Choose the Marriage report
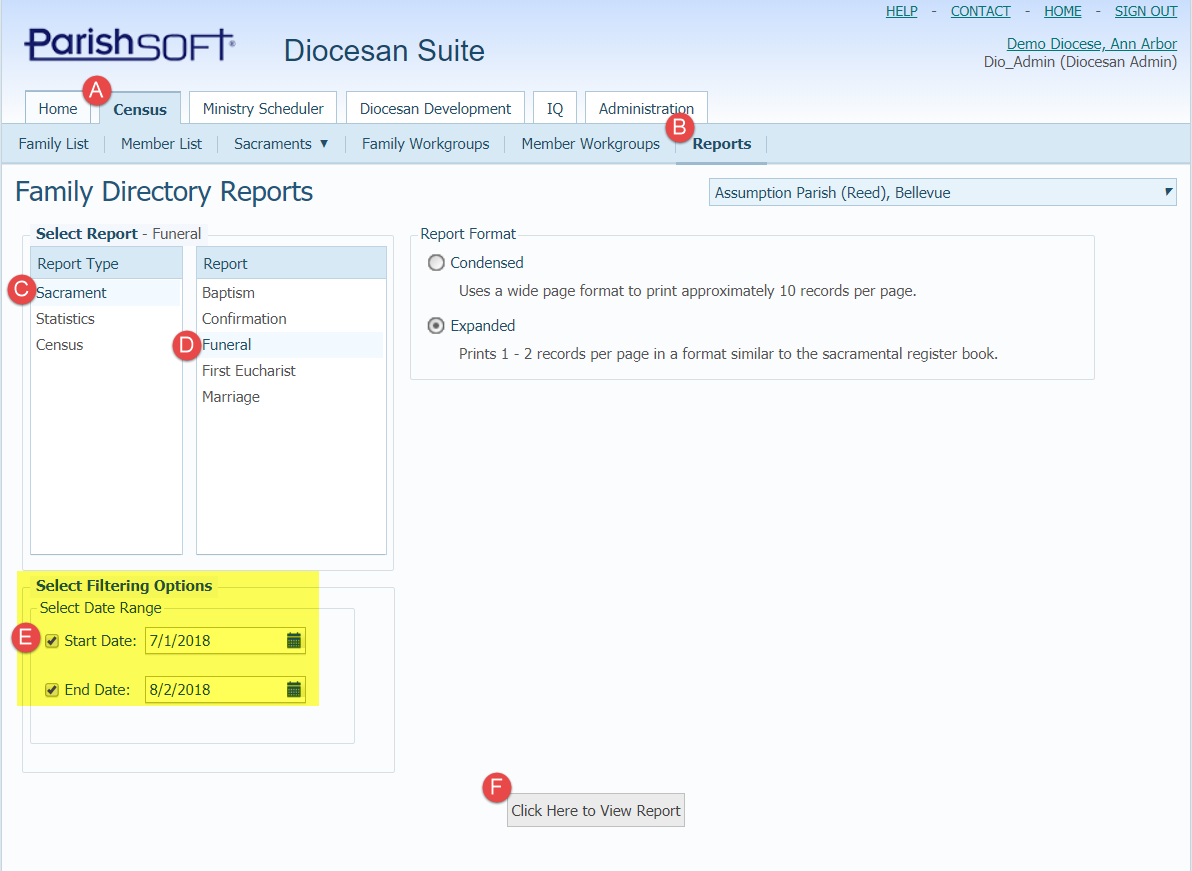This screenshot has height=871, width=1192. [x=291, y=397]
